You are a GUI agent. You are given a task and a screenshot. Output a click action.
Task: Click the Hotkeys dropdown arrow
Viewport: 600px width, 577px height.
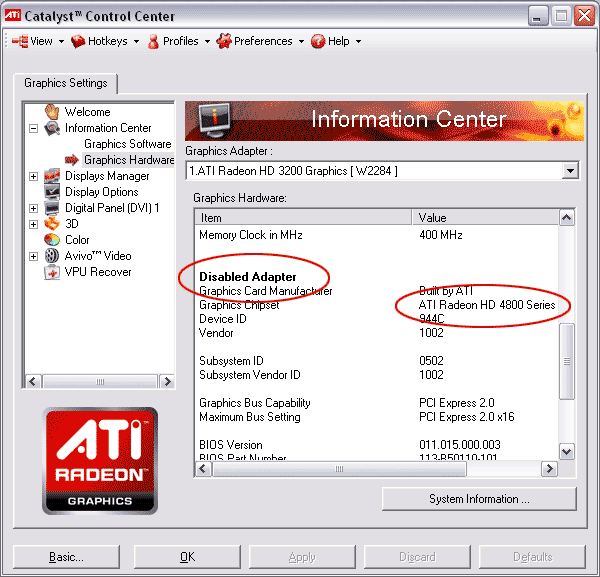(136, 41)
